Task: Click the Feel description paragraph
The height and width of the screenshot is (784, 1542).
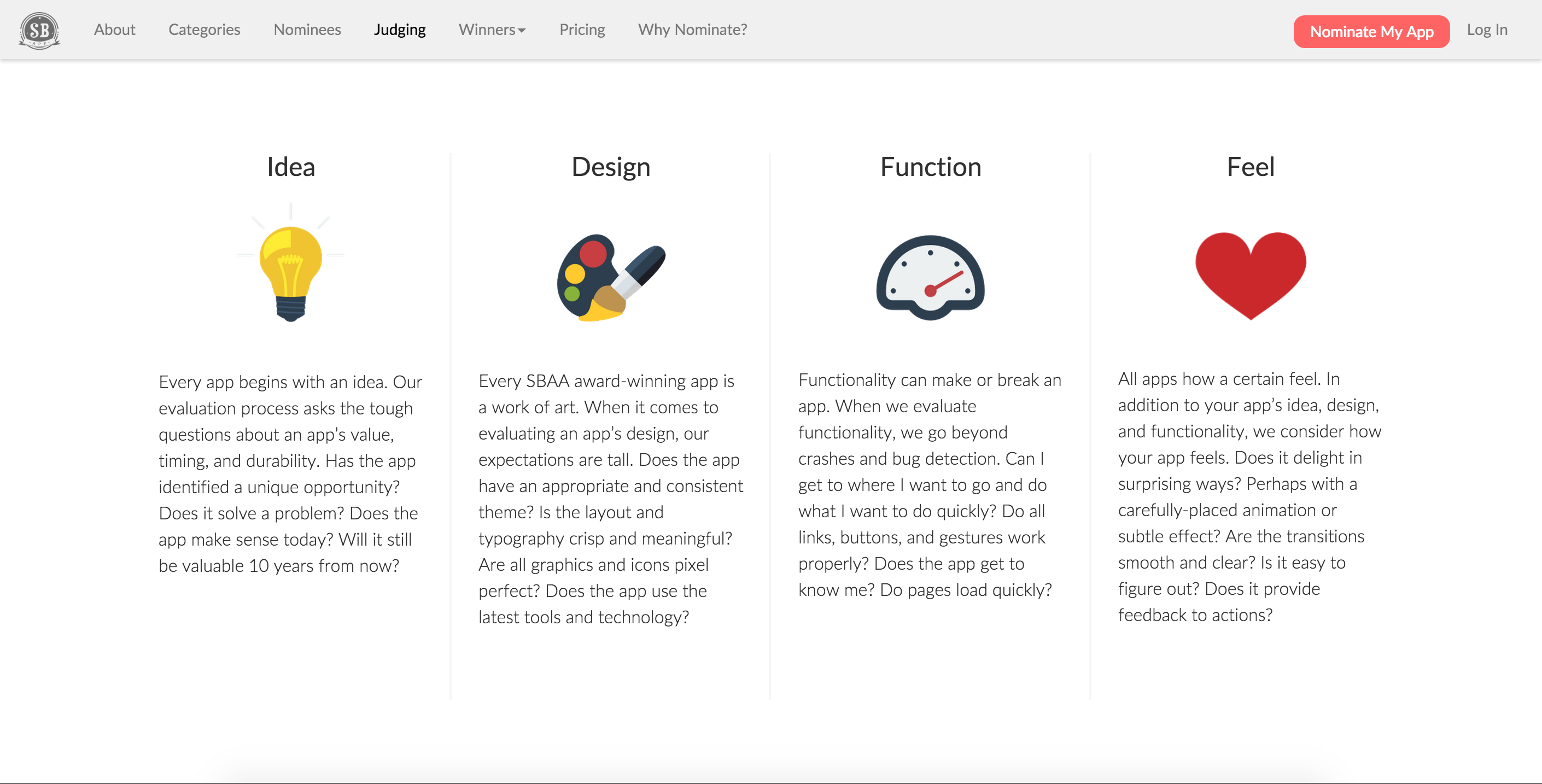Action: tap(1250, 497)
